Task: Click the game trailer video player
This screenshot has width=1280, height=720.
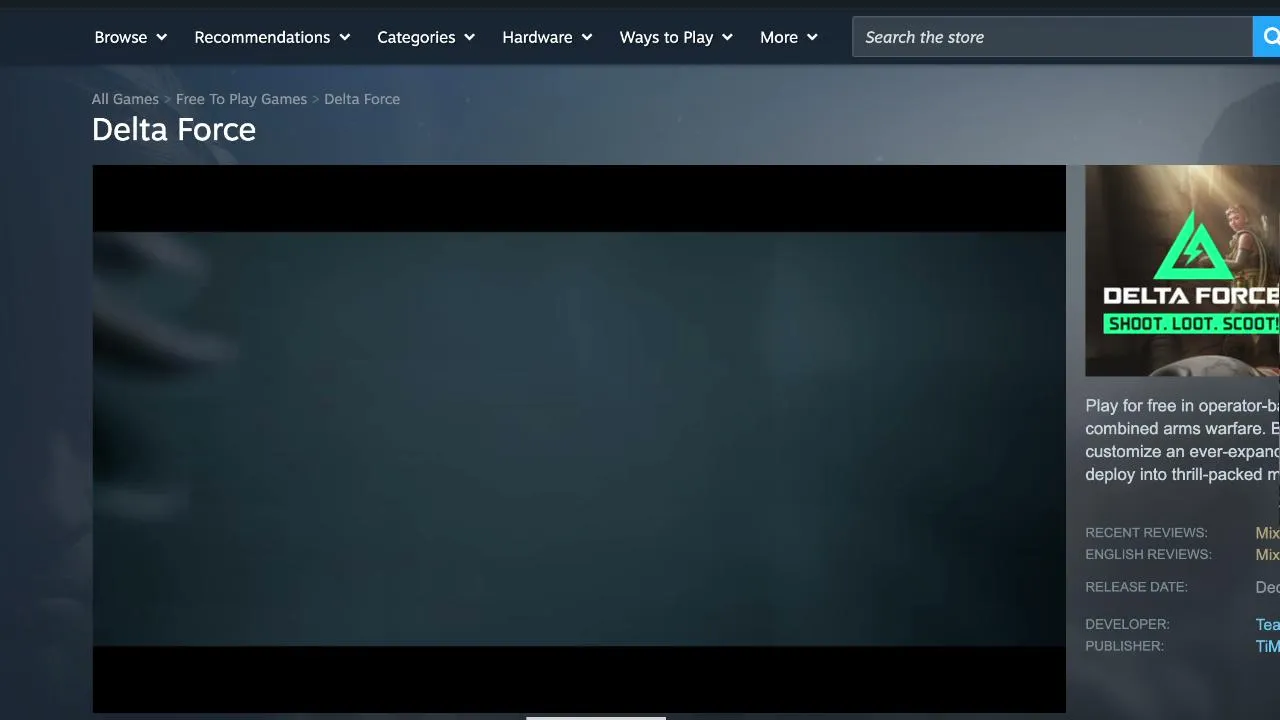Action: 579,439
